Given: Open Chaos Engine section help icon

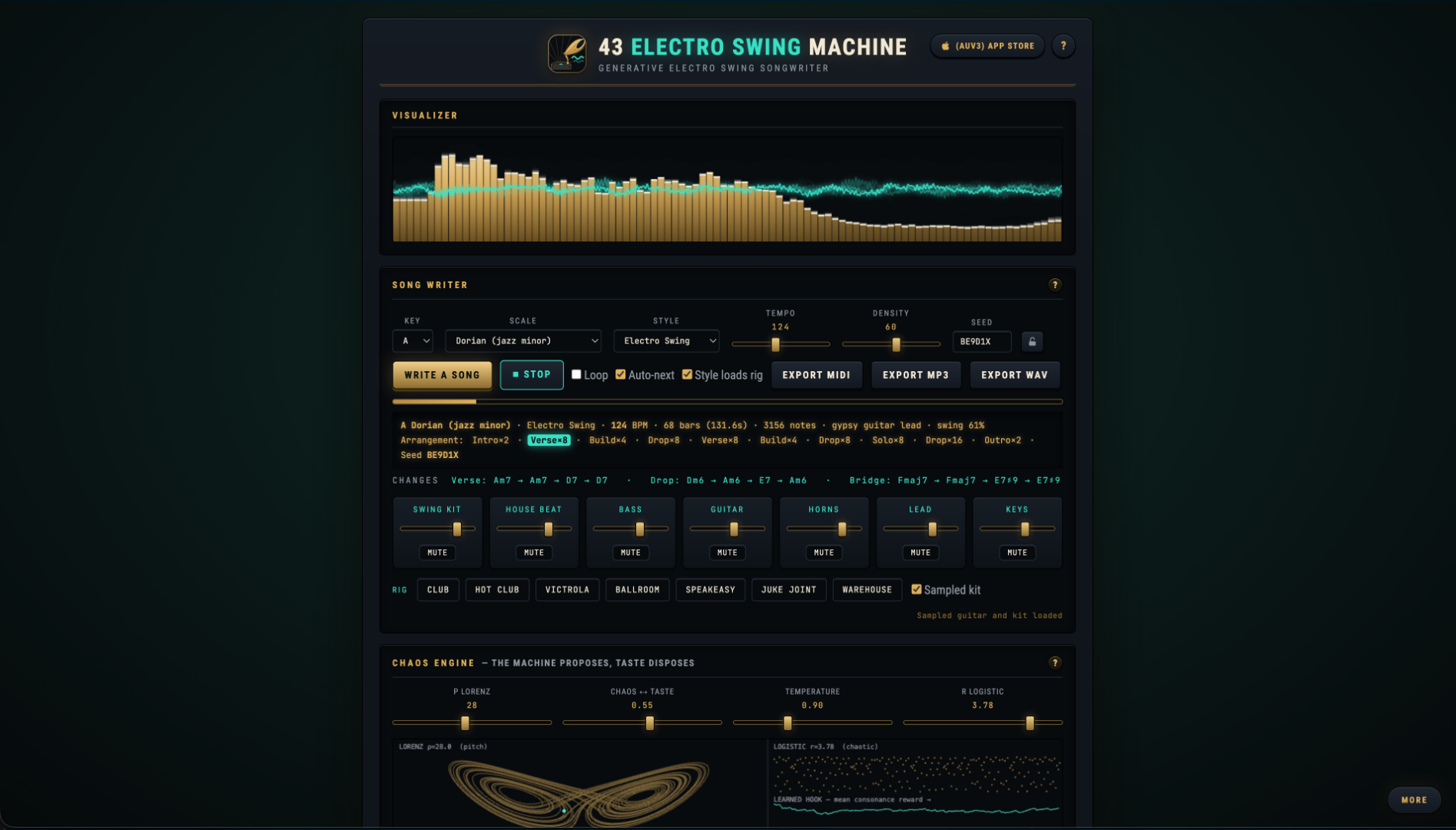Looking at the screenshot, I should coord(1055,662).
